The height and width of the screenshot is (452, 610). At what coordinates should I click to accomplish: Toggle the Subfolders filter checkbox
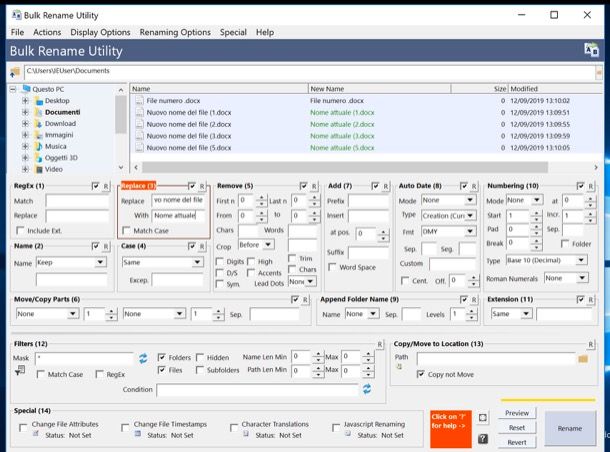tap(199, 371)
